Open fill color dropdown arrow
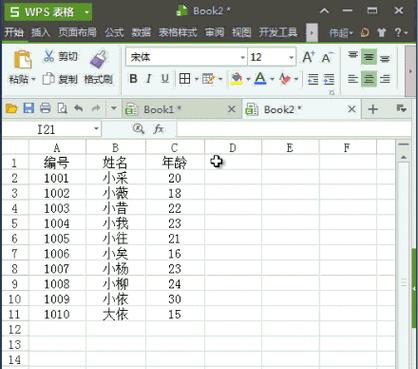Screen dimensions: 418x369 [248, 79]
